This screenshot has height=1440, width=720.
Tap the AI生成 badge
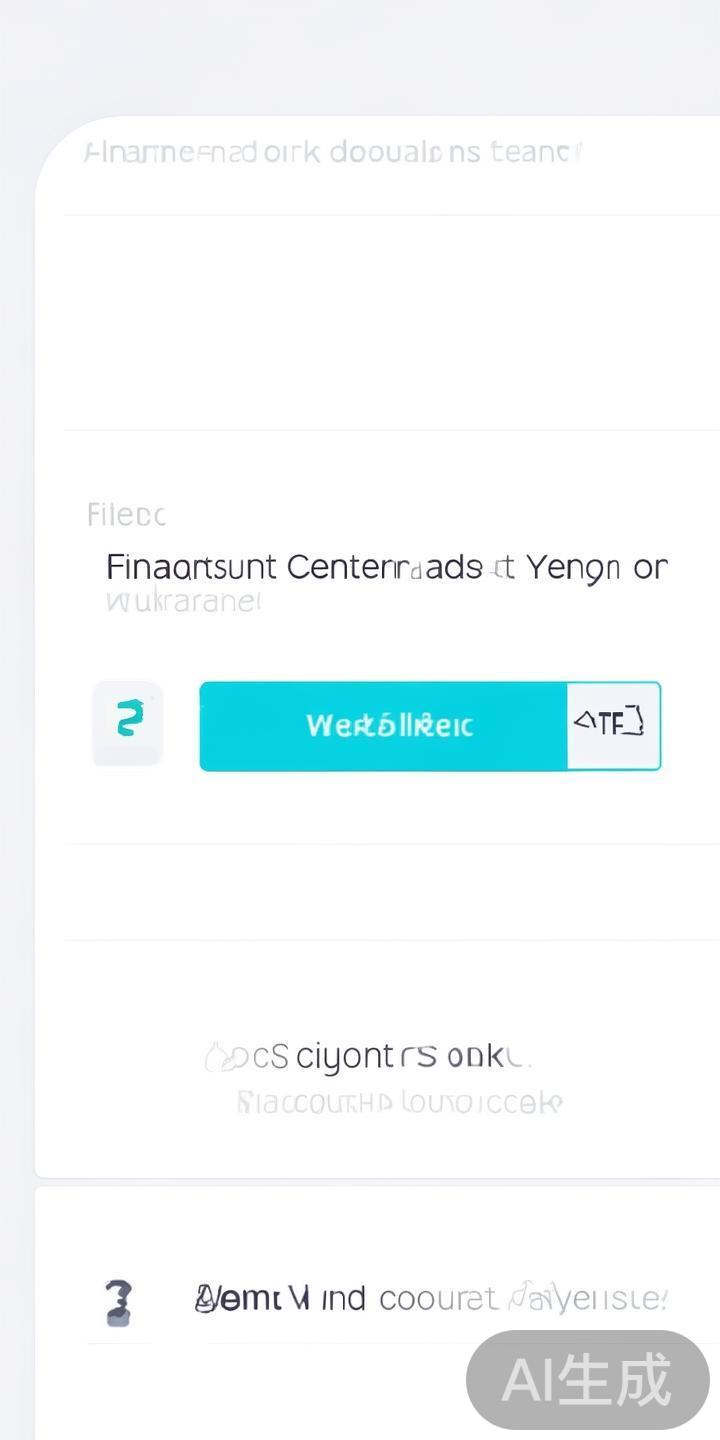588,1380
